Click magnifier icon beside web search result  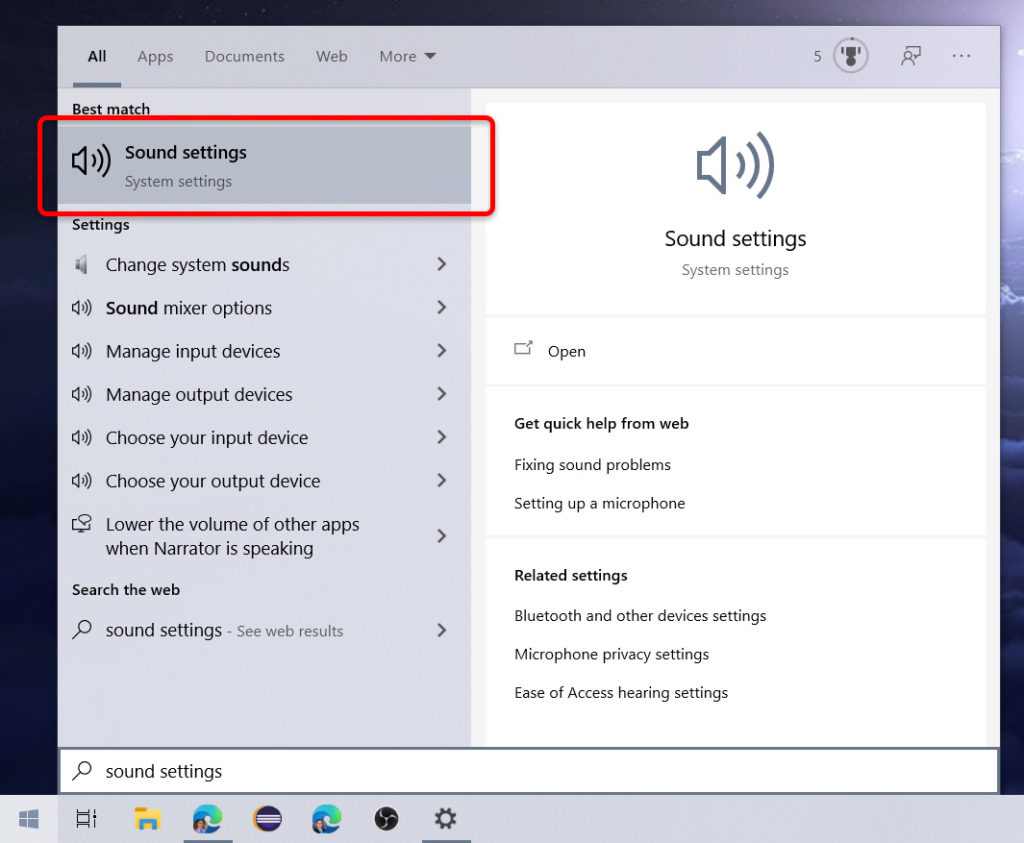pyautogui.click(x=82, y=629)
